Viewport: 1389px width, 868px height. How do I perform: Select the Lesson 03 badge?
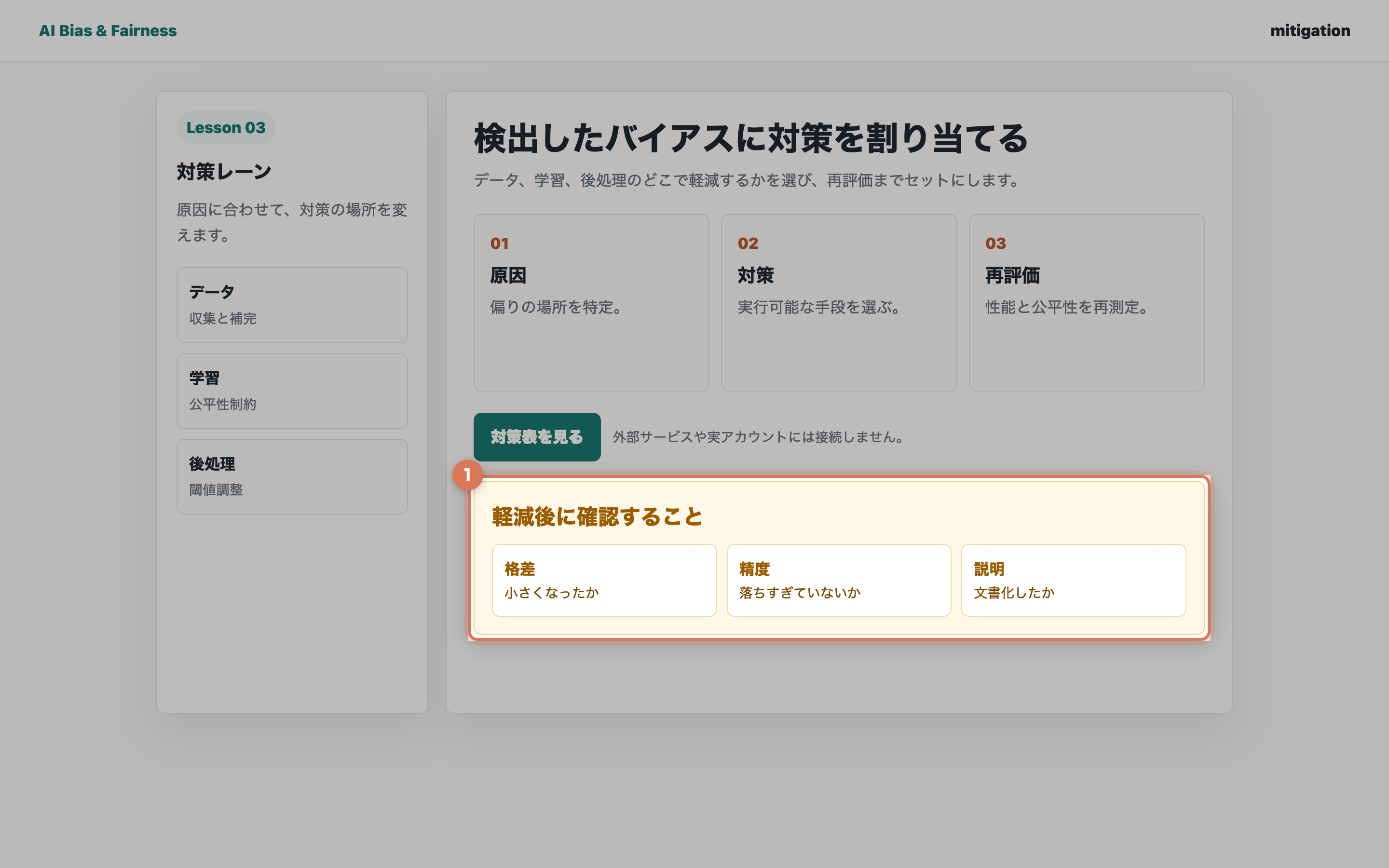coord(226,127)
